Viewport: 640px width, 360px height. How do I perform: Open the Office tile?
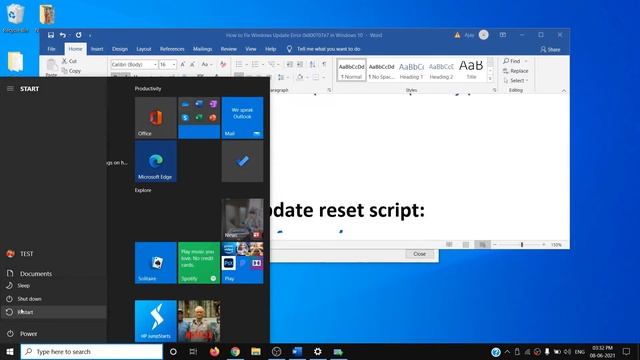[x=156, y=118]
